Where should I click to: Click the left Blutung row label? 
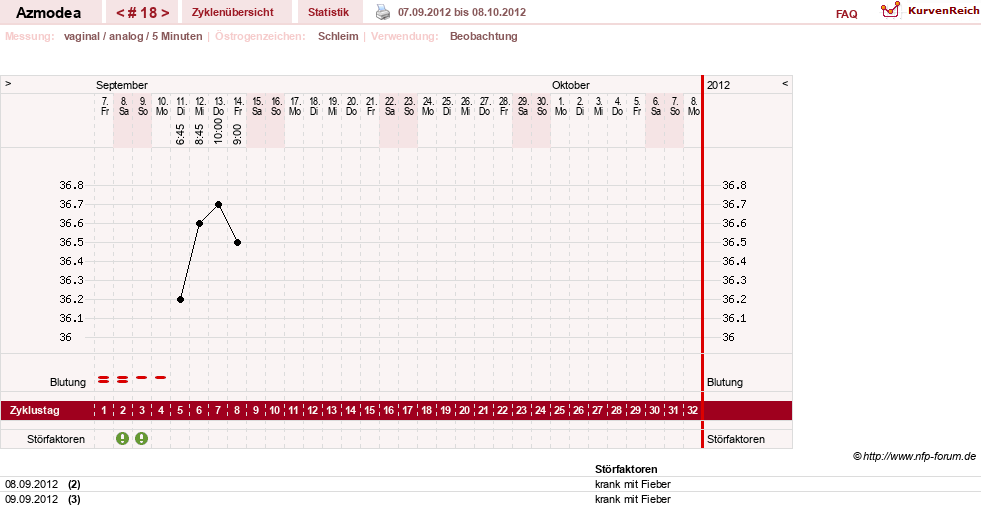click(68, 382)
